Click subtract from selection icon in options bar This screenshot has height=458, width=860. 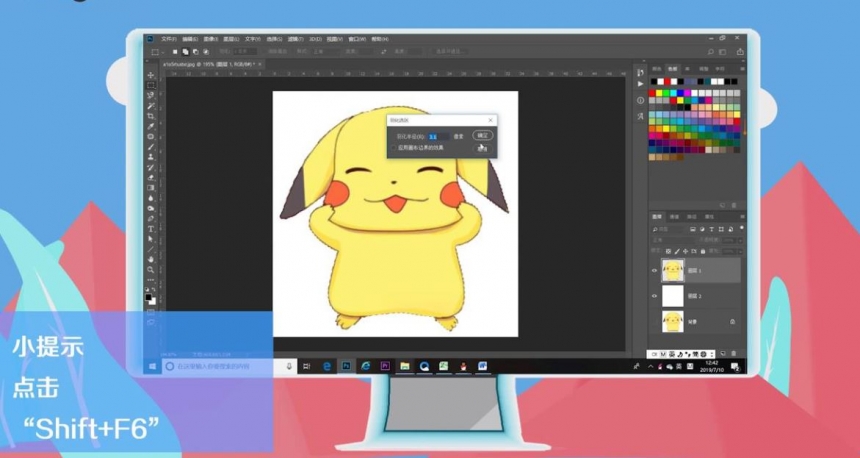click(x=196, y=52)
